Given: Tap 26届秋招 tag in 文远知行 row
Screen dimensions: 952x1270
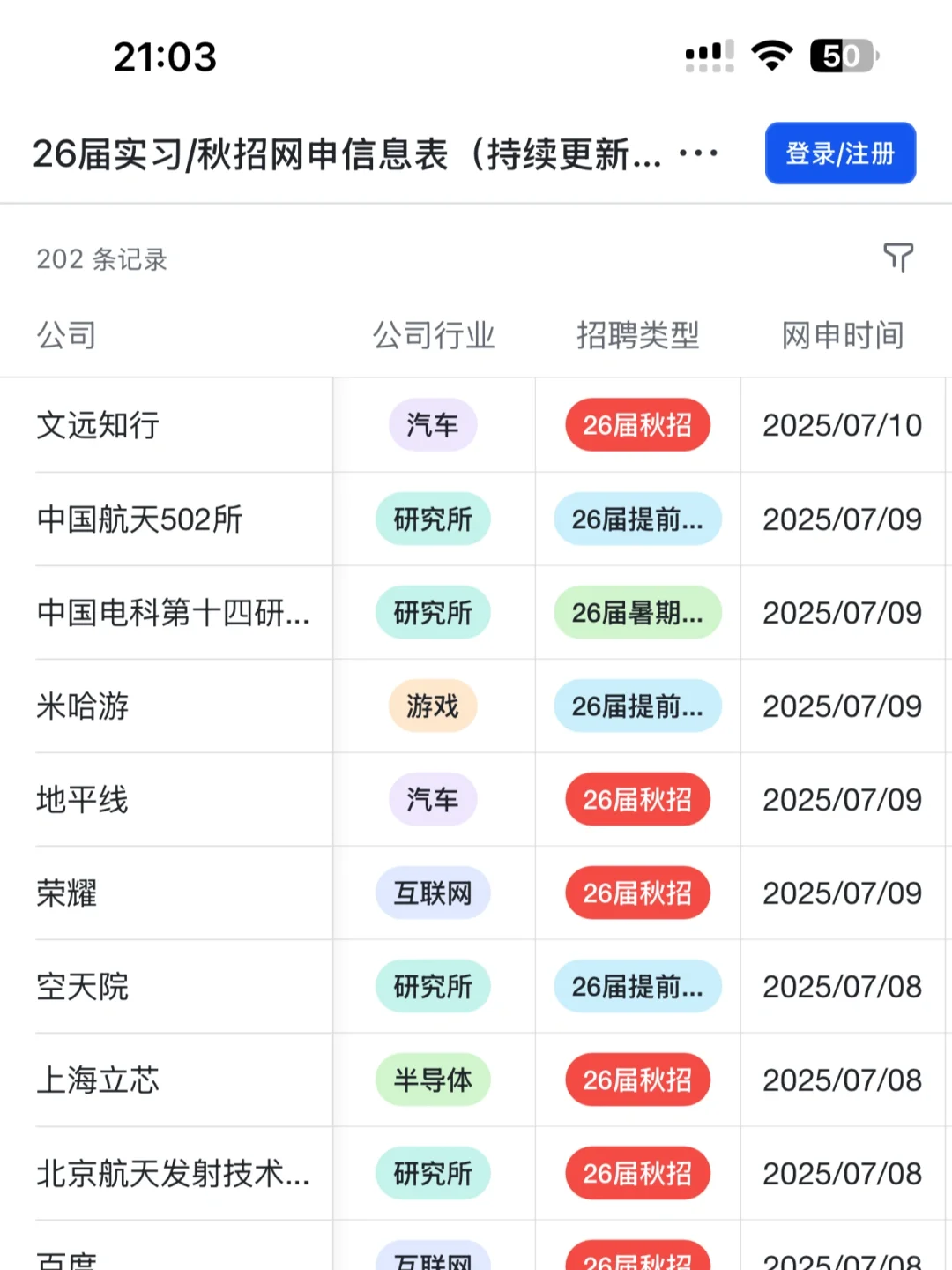Looking at the screenshot, I should (637, 425).
